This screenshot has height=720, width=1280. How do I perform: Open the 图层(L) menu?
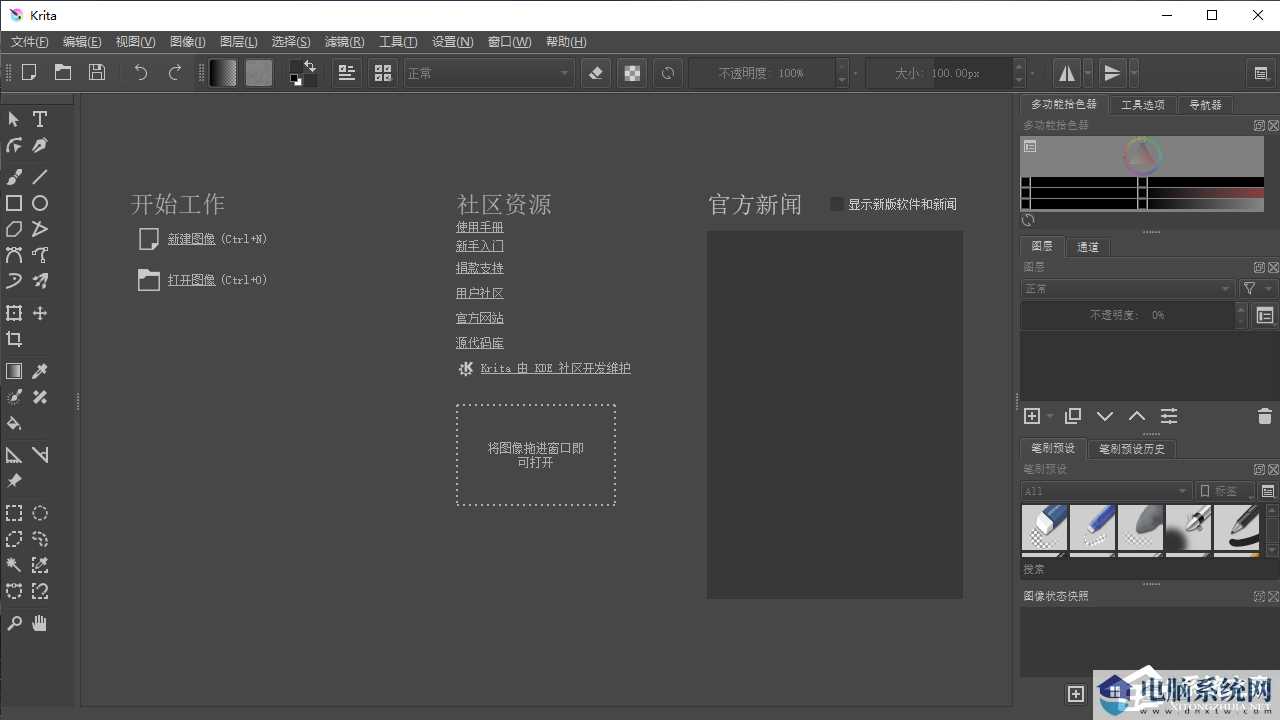[x=238, y=42]
